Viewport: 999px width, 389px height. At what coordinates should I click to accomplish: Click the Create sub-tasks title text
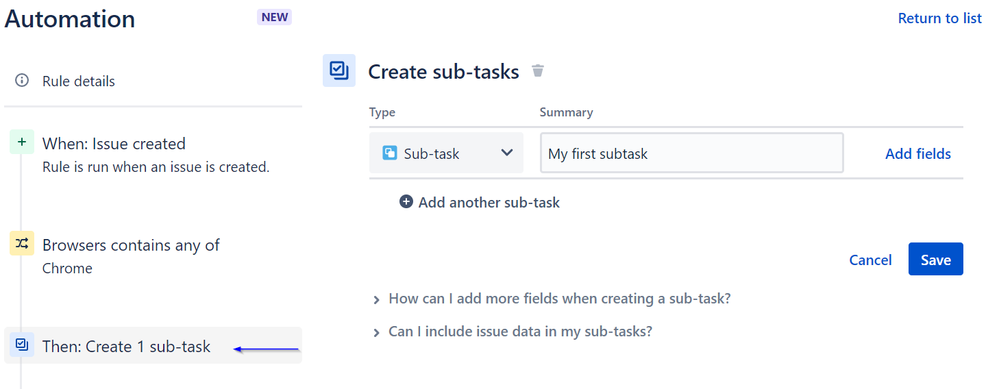coord(443,71)
